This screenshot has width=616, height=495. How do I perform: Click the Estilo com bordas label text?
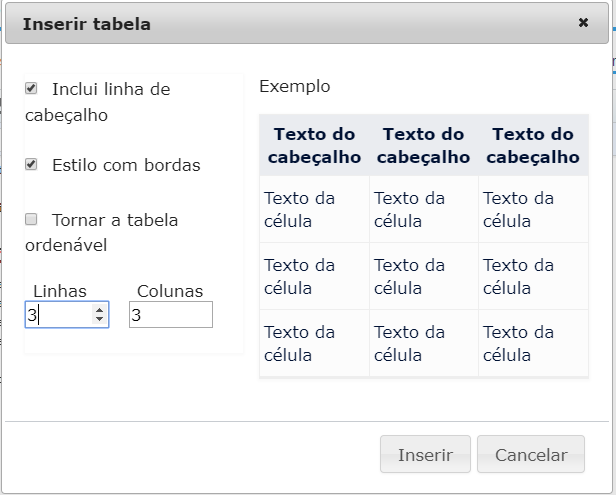126,165
